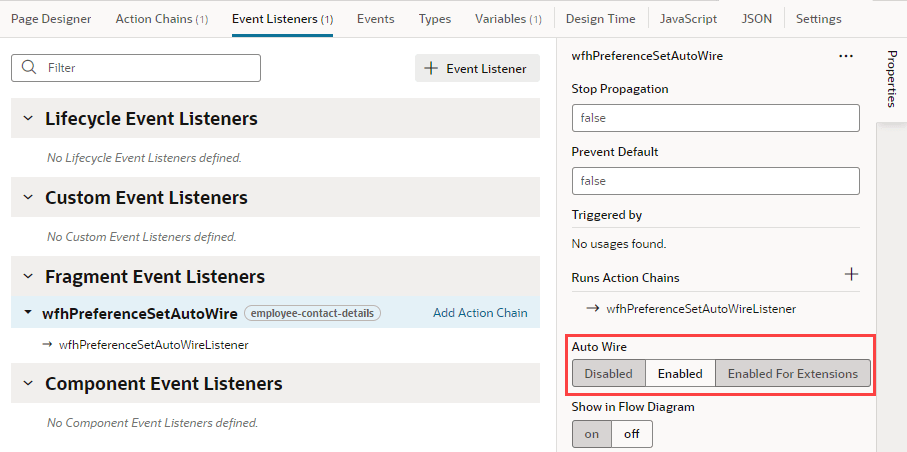Open the Prevent Default value field
This screenshot has height=452, width=907.
click(716, 181)
